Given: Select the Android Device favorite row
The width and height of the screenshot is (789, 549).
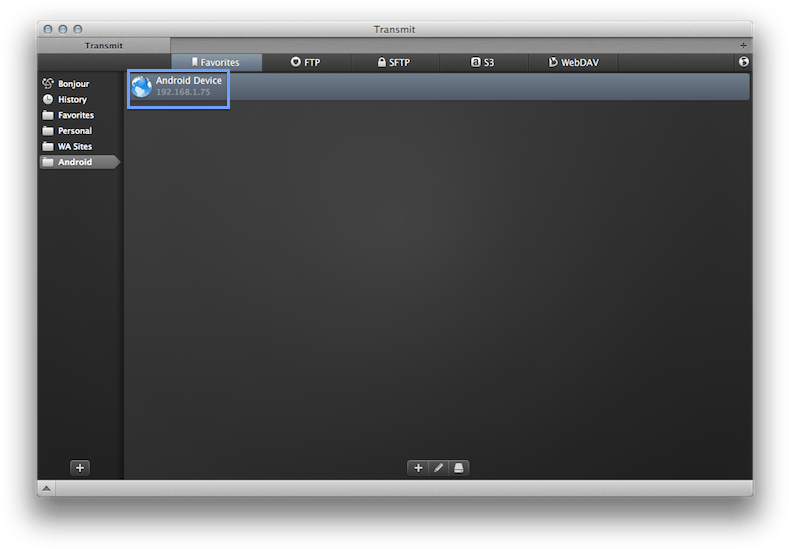Looking at the screenshot, I should [438, 87].
